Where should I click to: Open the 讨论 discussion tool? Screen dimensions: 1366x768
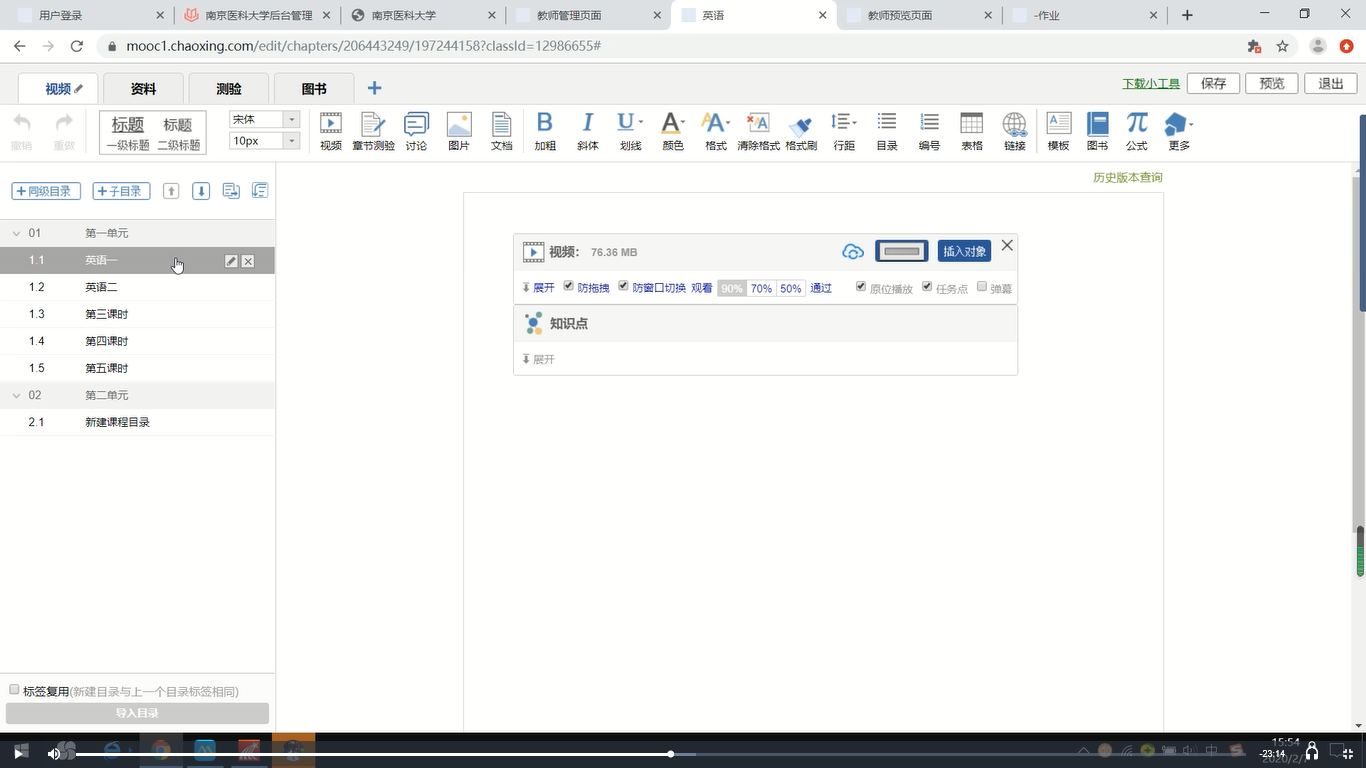tap(416, 131)
